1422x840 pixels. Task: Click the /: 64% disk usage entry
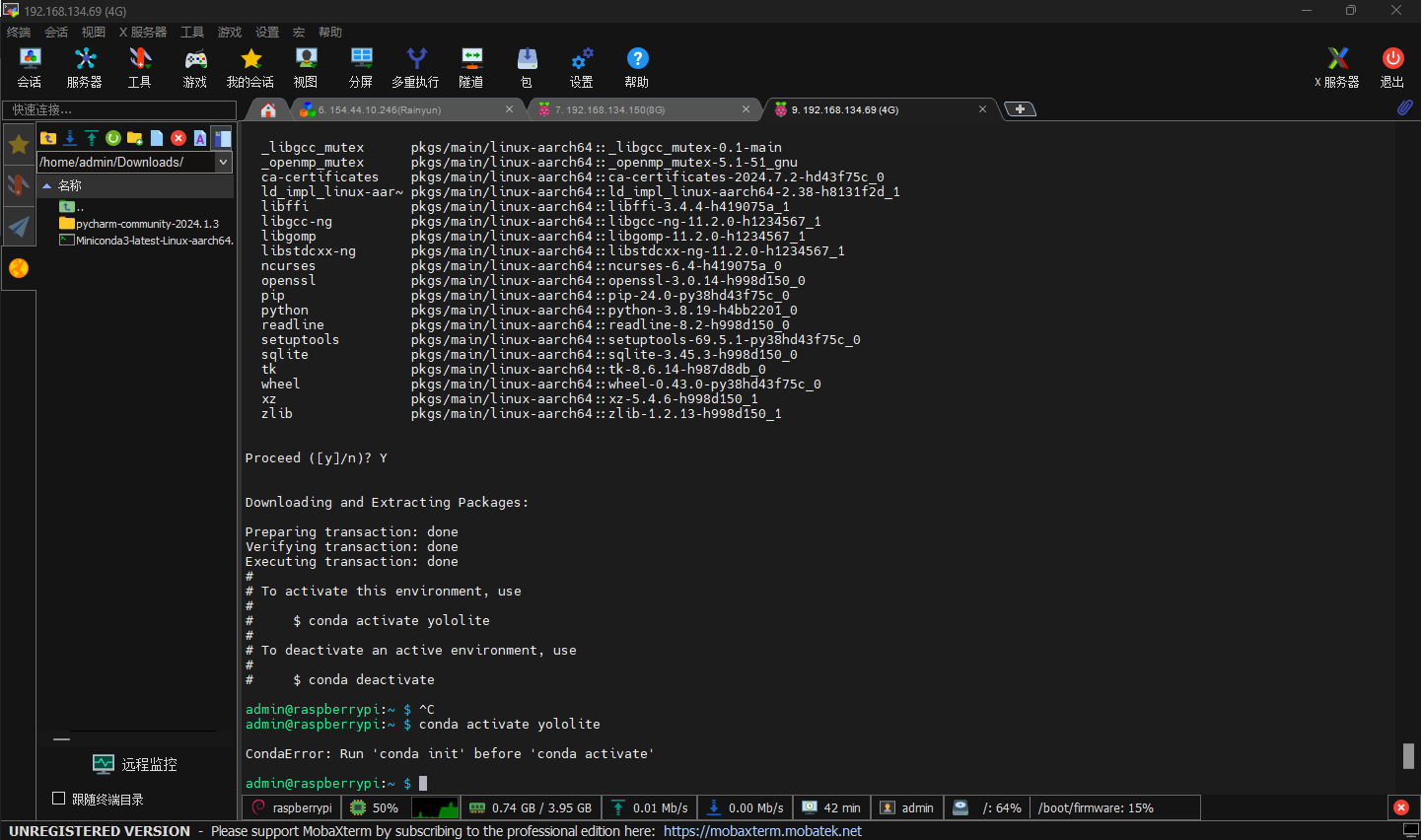pyautogui.click(x=988, y=807)
